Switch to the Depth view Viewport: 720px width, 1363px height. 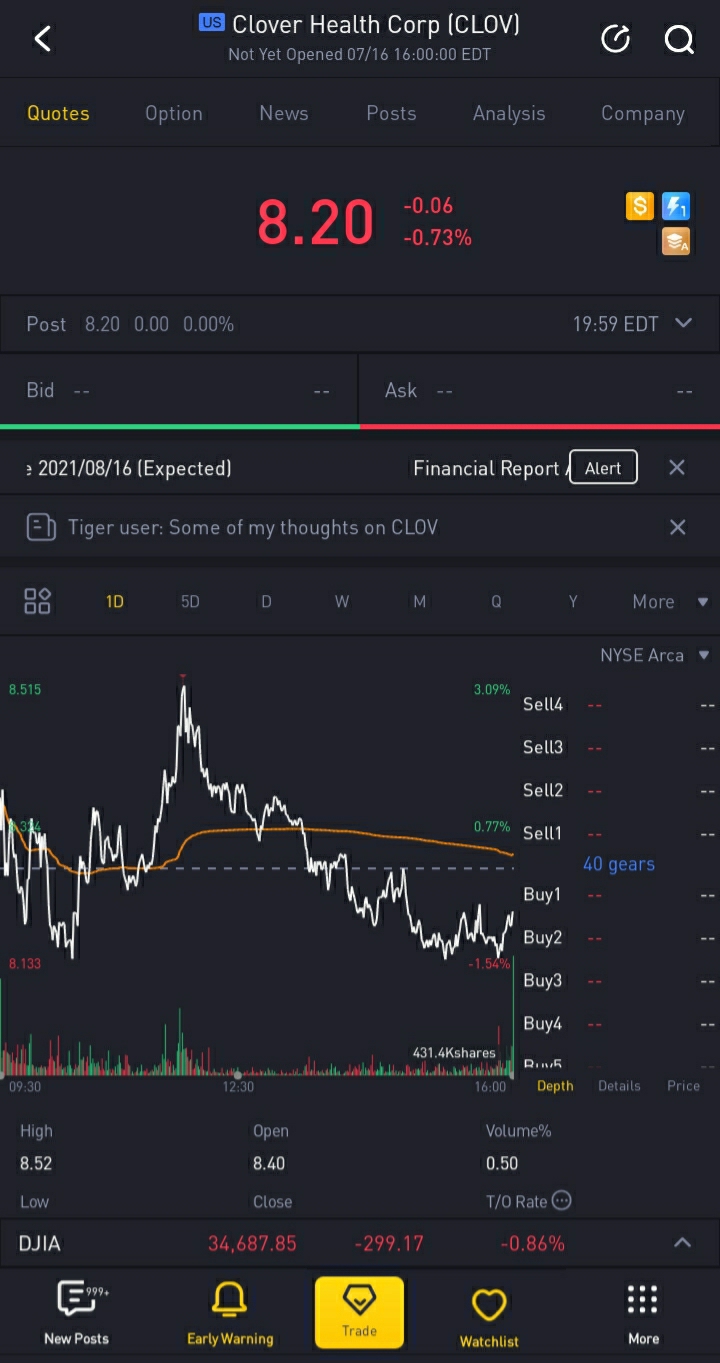tap(555, 1085)
